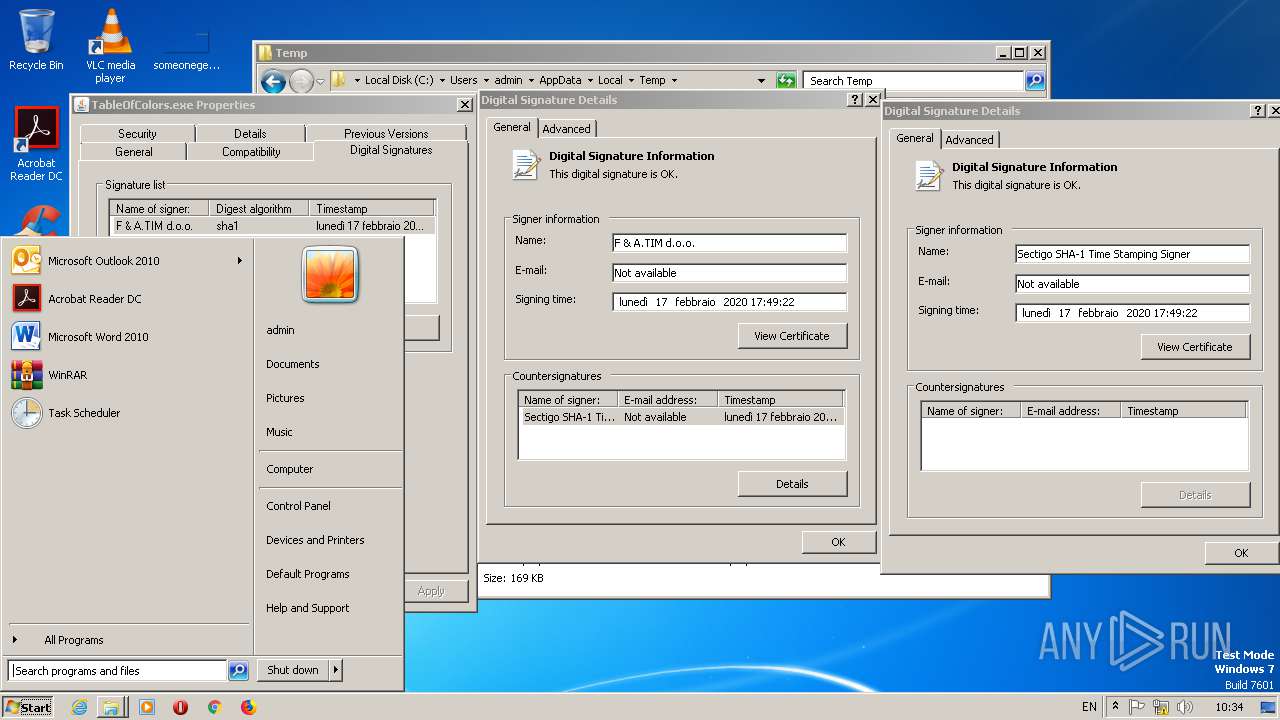Click the Start menu search magnifier icon
This screenshot has width=1280, height=720.
click(x=238, y=671)
